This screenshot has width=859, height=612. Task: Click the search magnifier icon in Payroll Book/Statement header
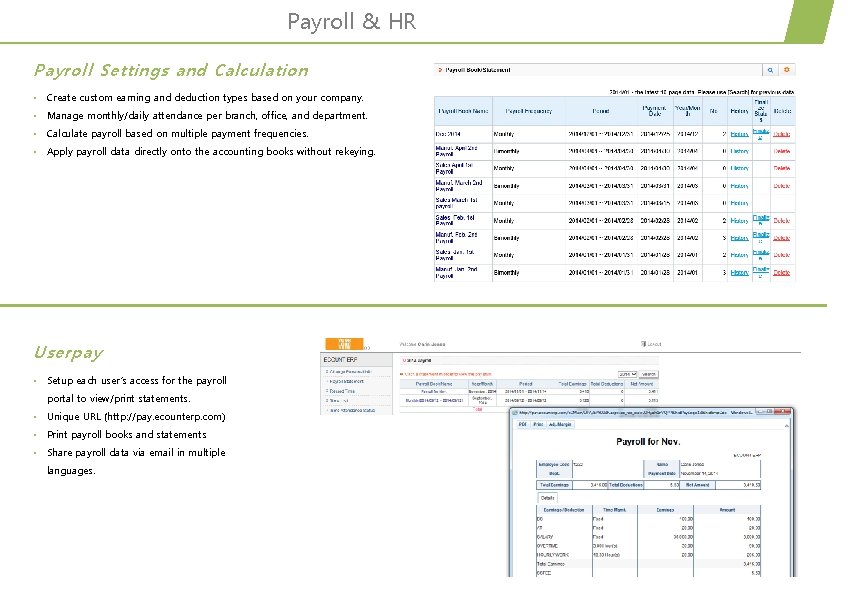coord(770,70)
